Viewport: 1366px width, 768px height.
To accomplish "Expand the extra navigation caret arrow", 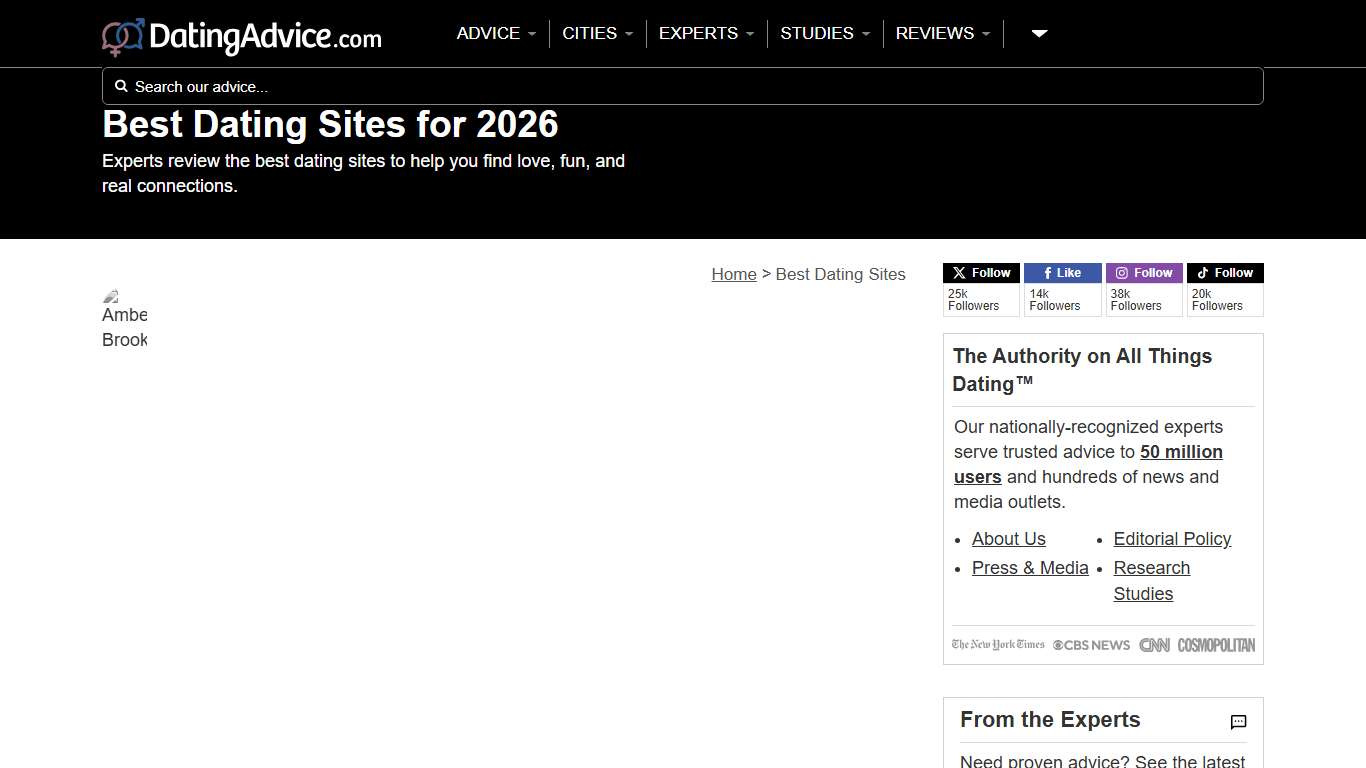I will pyautogui.click(x=1039, y=33).
